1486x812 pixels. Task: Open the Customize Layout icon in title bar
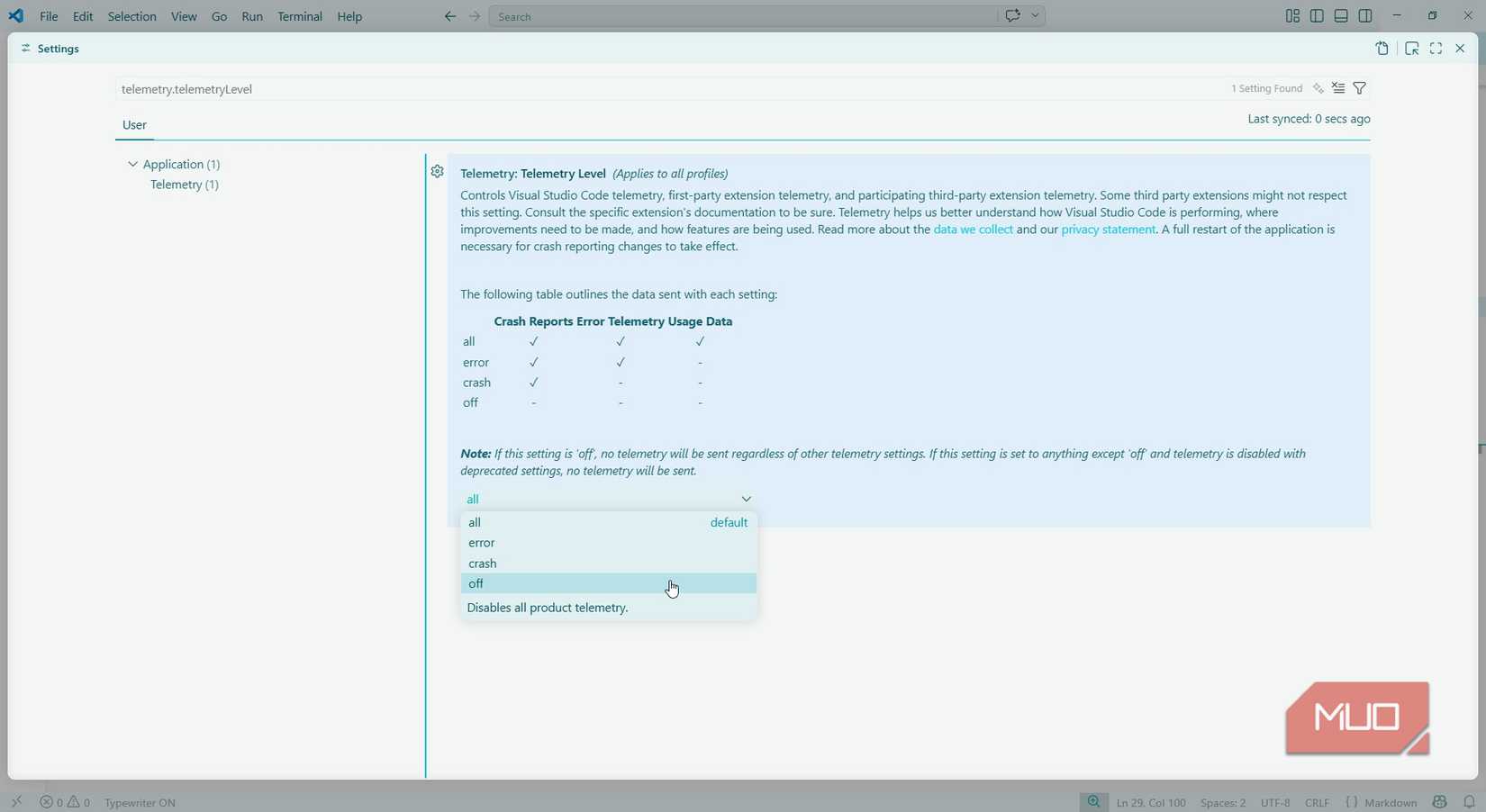[x=1292, y=15]
